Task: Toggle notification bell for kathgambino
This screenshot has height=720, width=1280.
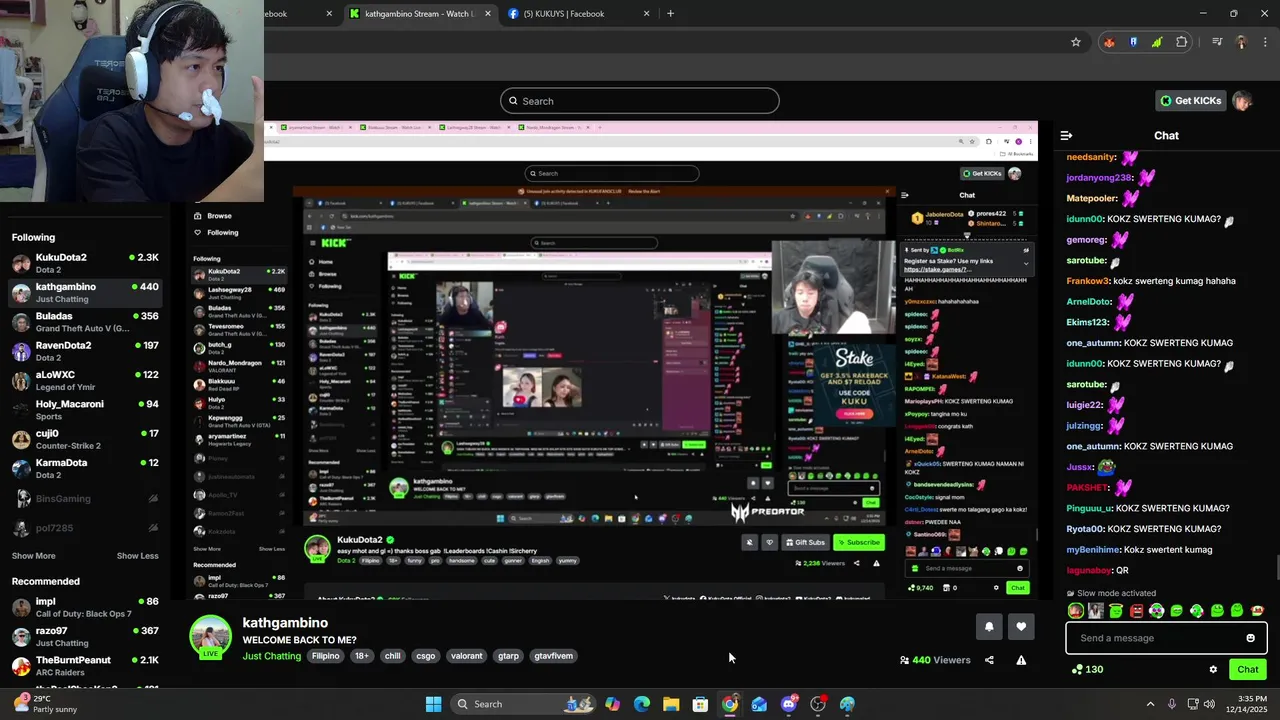Action: [x=989, y=627]
